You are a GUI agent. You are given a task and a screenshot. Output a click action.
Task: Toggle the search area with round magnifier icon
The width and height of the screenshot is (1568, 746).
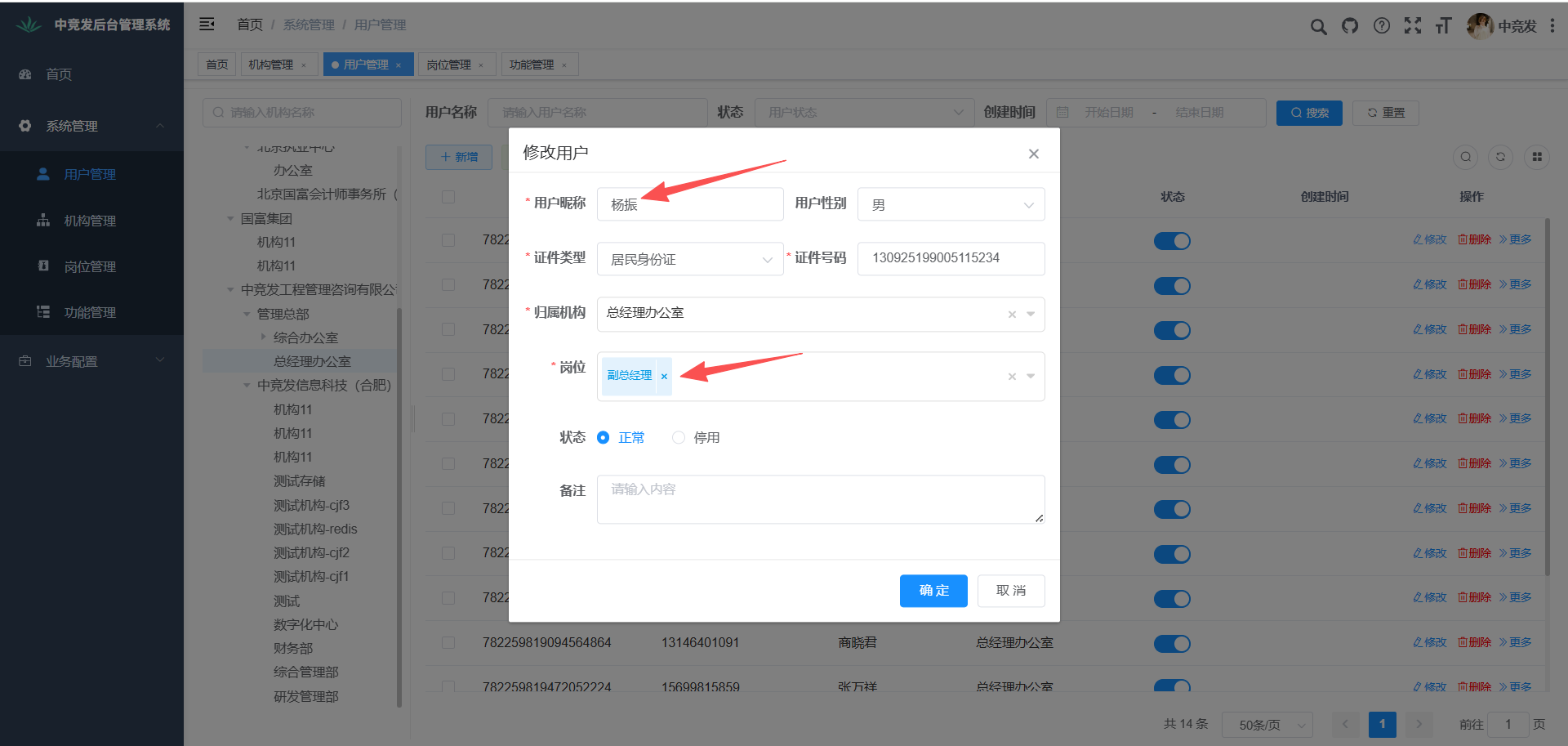(x=1466, y=157)
